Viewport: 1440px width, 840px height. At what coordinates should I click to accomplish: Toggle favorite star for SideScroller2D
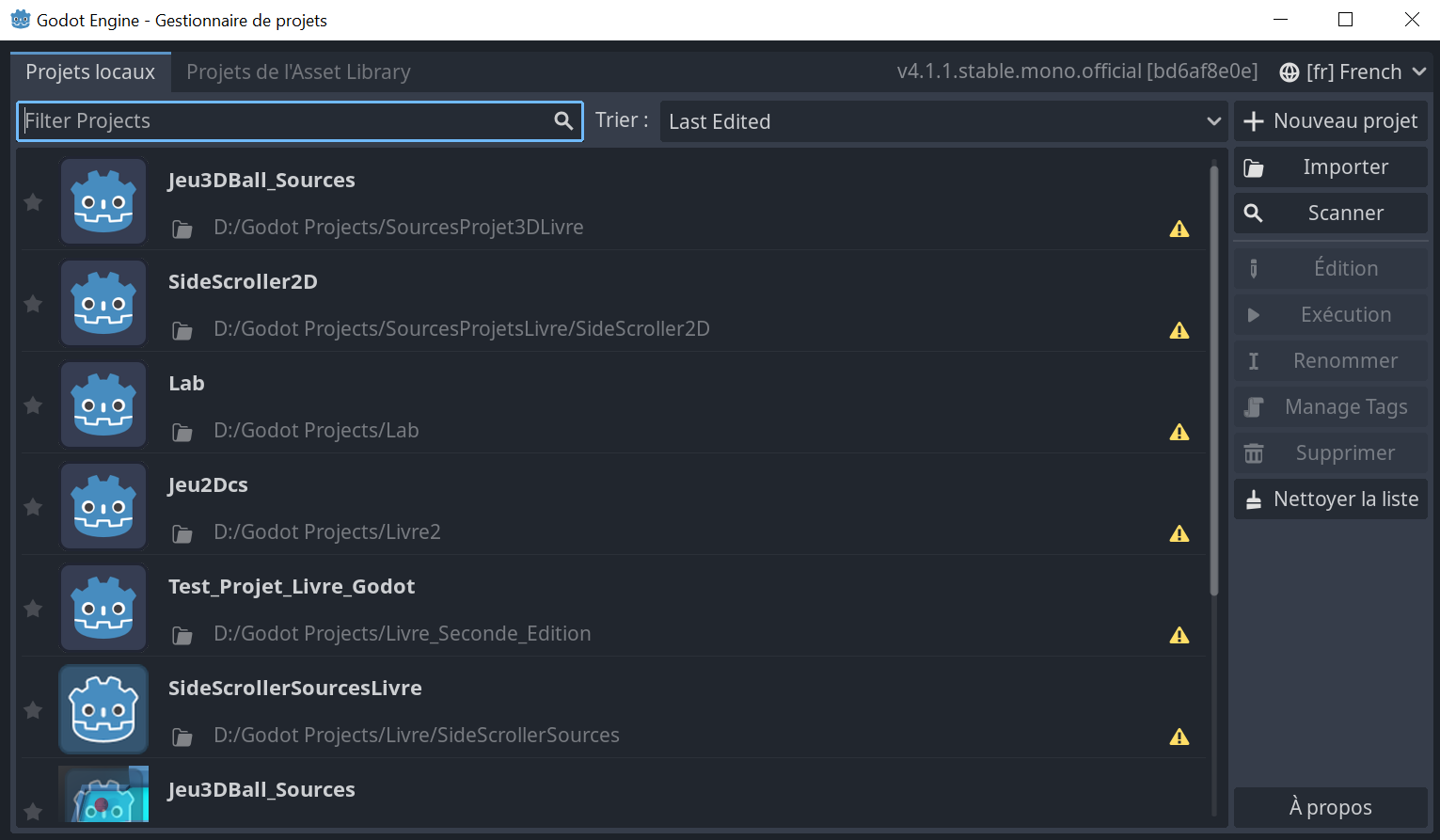[x=33, y=304]
